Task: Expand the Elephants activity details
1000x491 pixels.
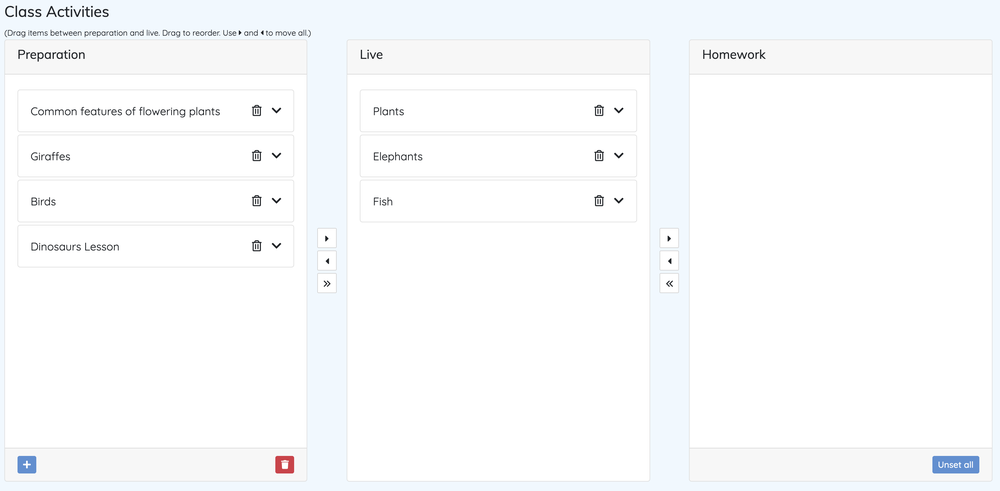Action: 619,156
